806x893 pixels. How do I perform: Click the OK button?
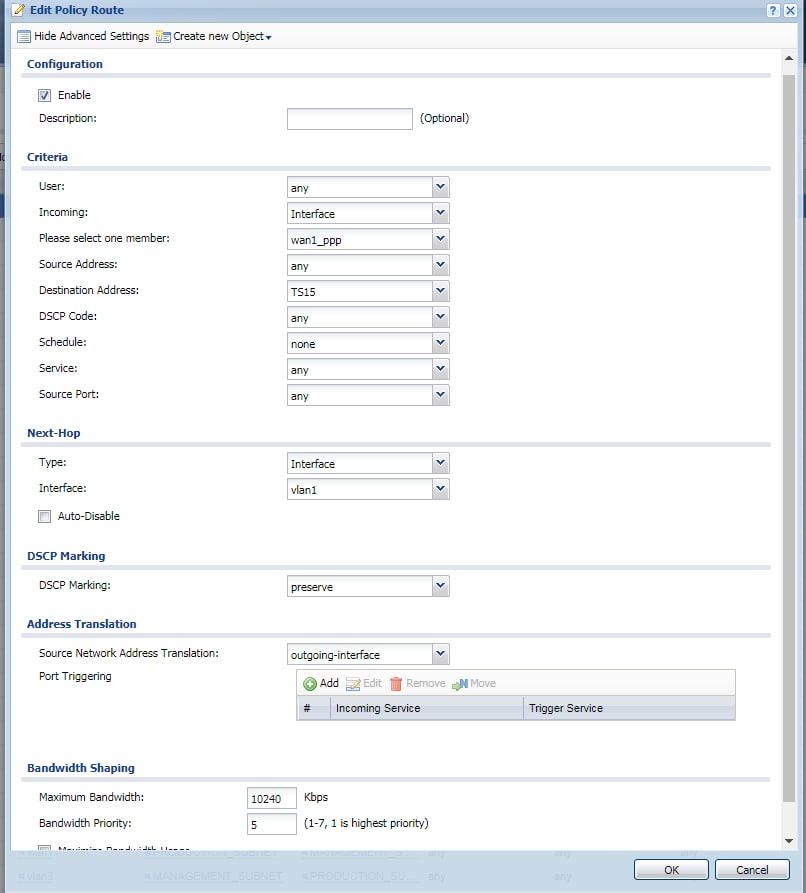tap(671, 870)
